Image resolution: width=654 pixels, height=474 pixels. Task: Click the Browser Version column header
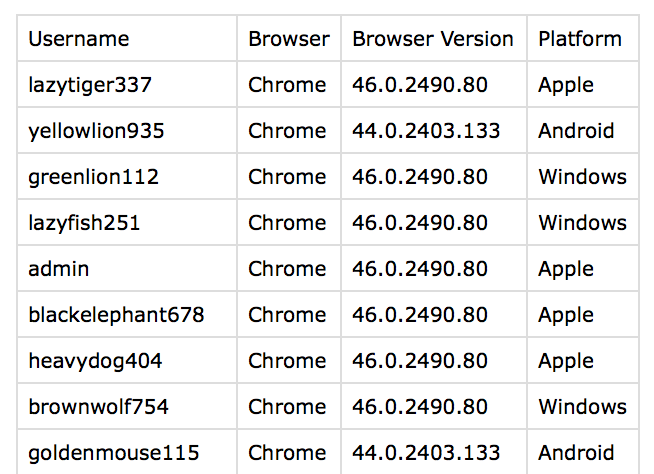(x=434, y=38)
